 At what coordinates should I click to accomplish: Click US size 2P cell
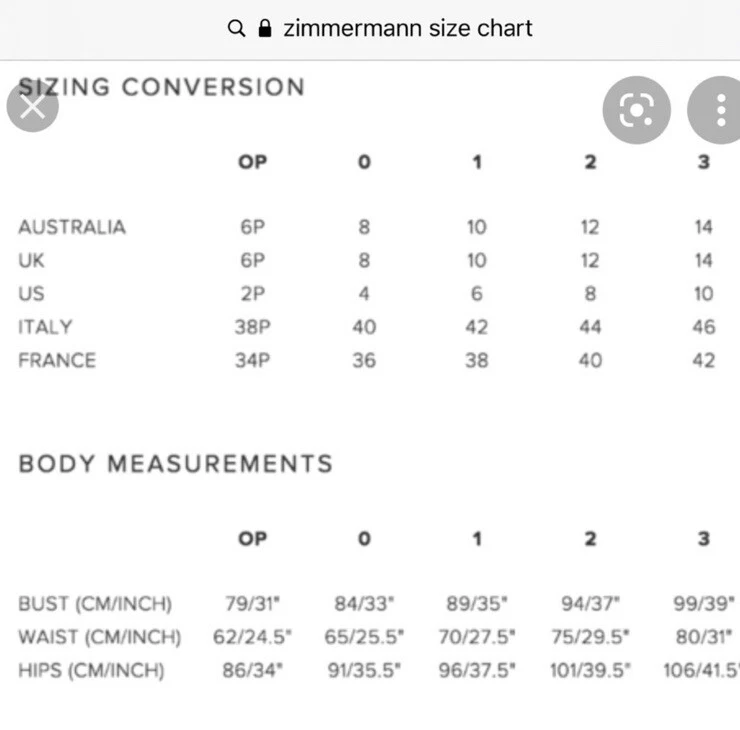coord(252,294)
